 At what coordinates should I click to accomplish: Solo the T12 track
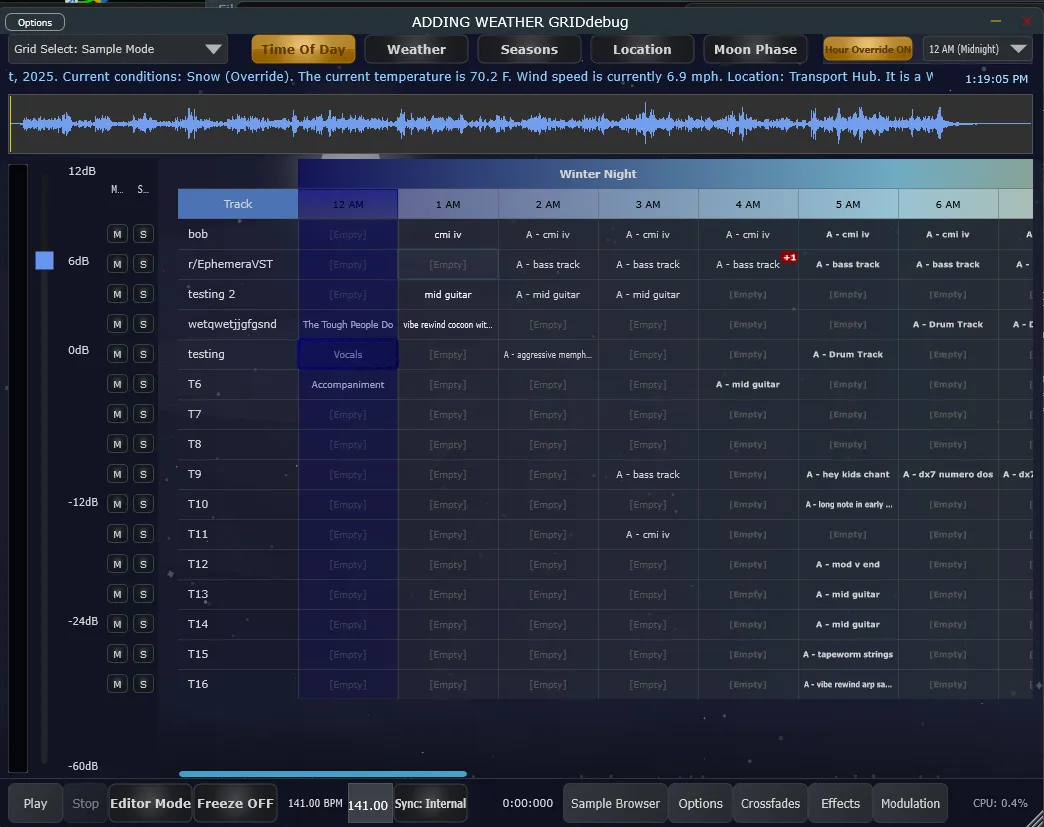143,564
